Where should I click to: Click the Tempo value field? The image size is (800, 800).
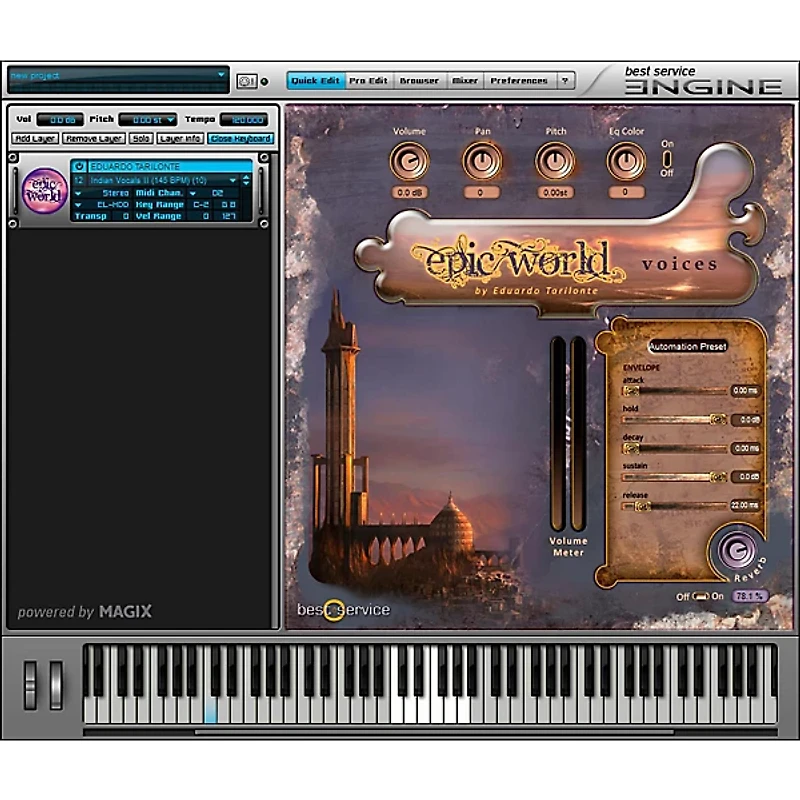click(244, 120)
